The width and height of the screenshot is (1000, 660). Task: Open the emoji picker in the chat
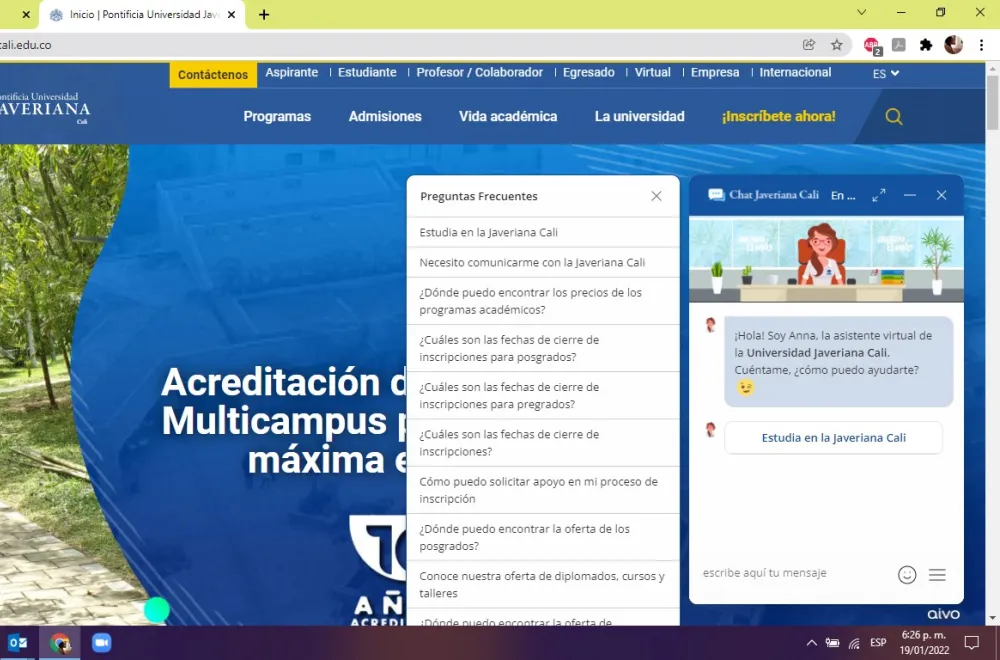click(907, 574)
